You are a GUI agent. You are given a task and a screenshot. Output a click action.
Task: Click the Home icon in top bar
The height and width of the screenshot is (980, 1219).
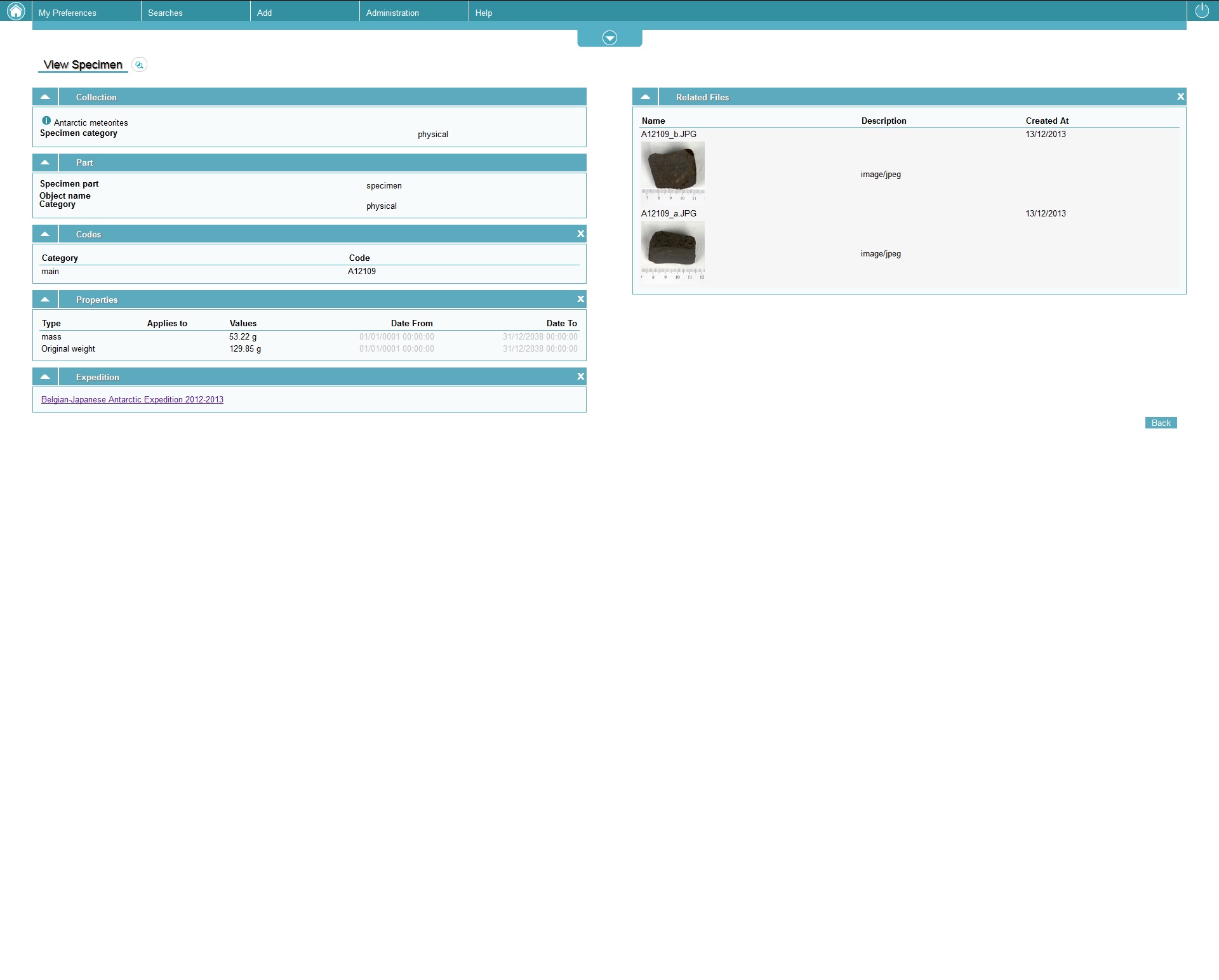[x=15, y=11]
